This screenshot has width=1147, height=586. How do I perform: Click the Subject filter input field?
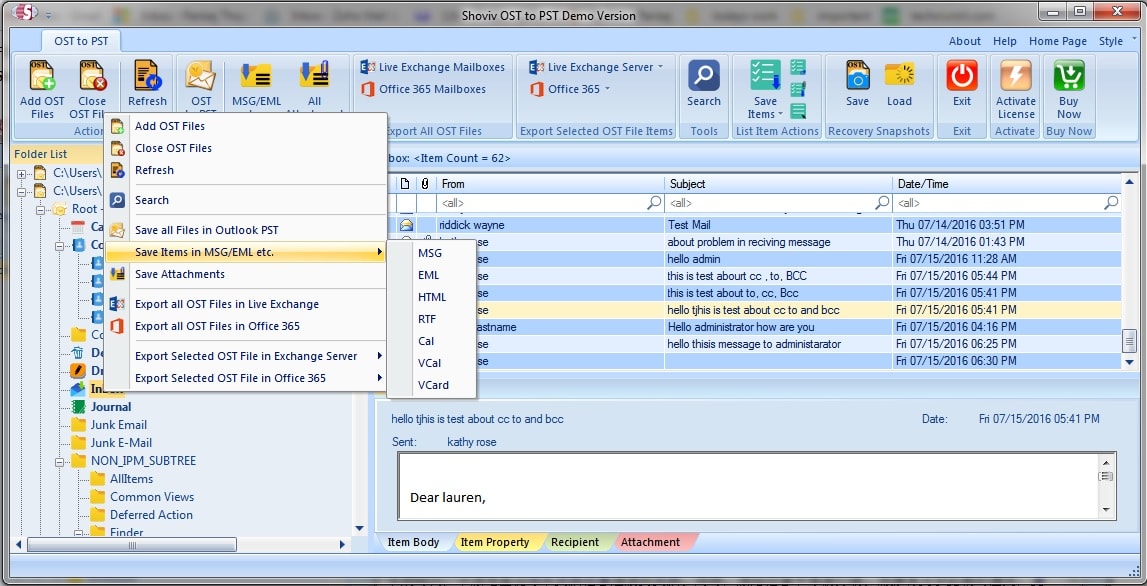pos(778,203)
